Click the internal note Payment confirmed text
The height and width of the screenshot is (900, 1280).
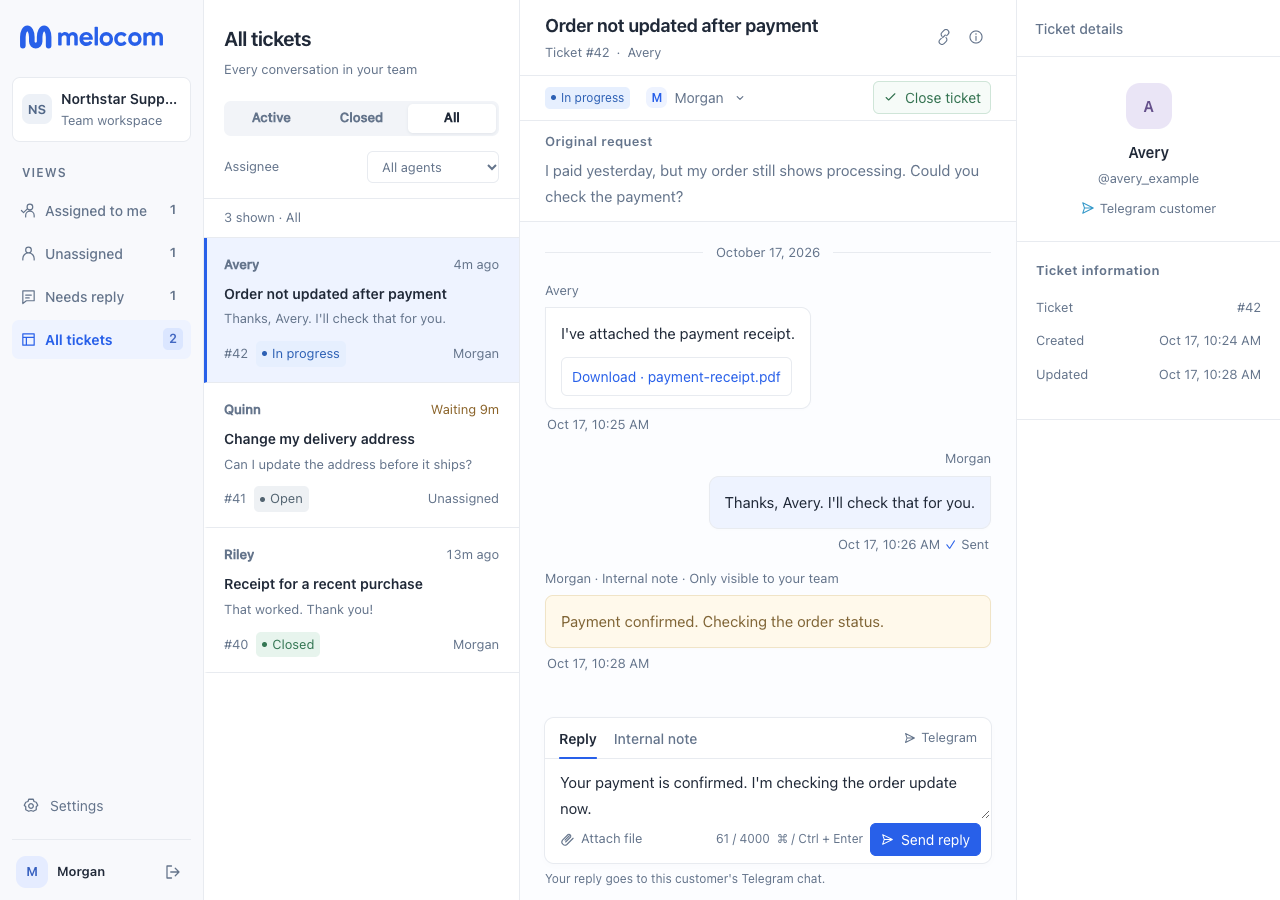pos(722,622)
